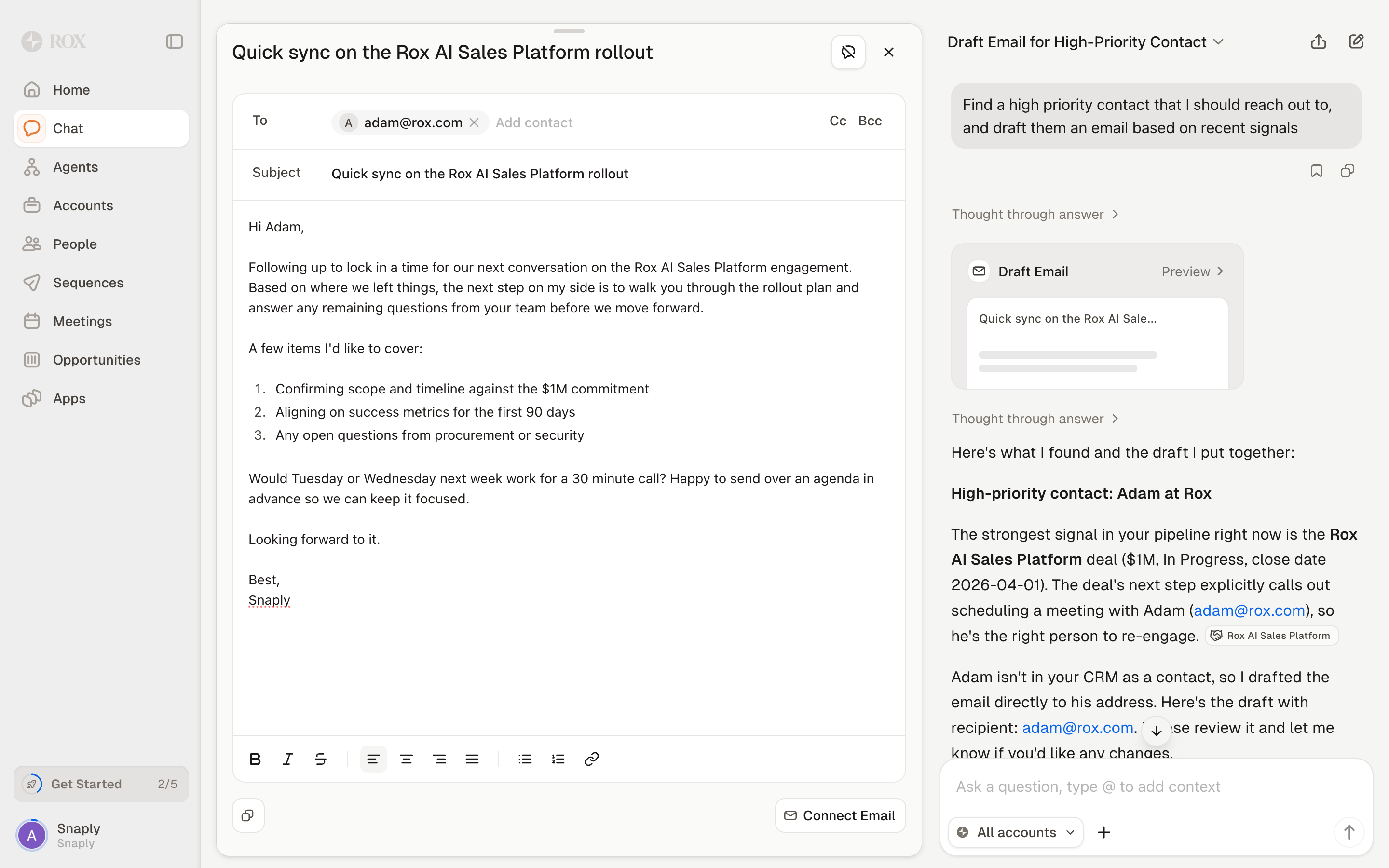
Task: Open the draft email card thumbnail
Action: pos(1097,343)
